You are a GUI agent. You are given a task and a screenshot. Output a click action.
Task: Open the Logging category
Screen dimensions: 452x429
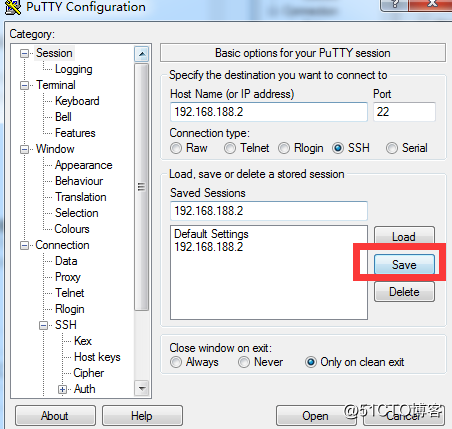point(74,69)
